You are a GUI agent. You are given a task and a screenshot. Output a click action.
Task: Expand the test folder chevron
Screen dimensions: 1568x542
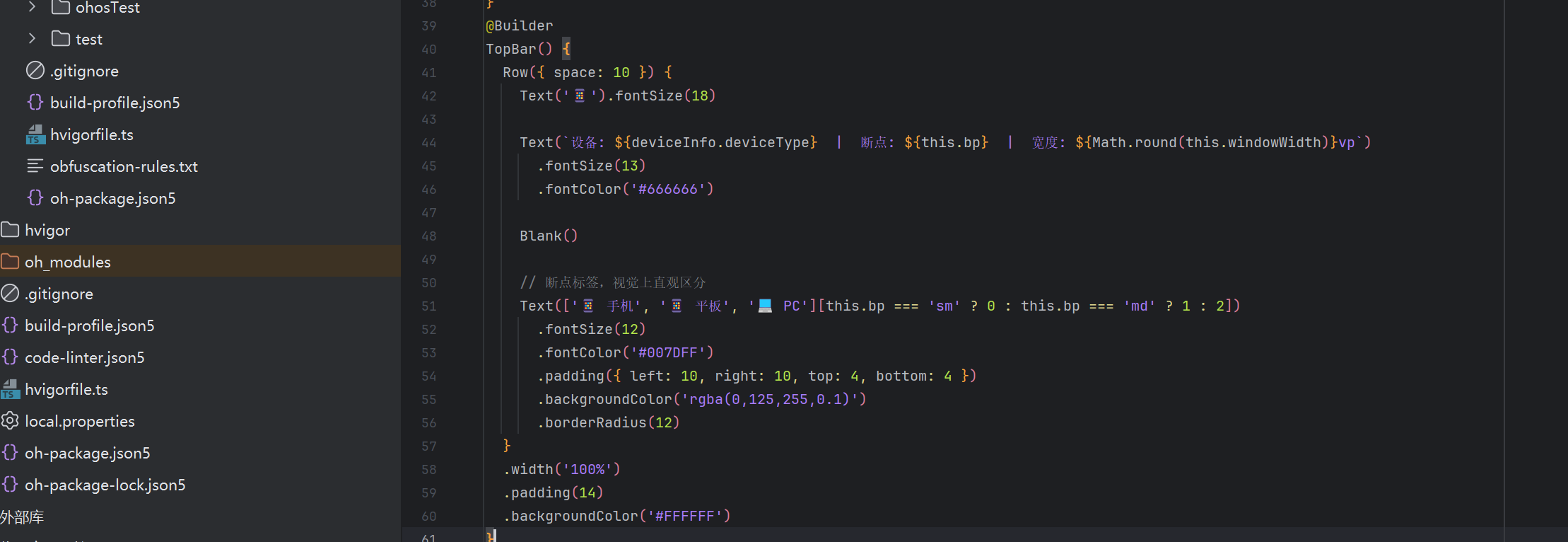(x=32, y=38)
